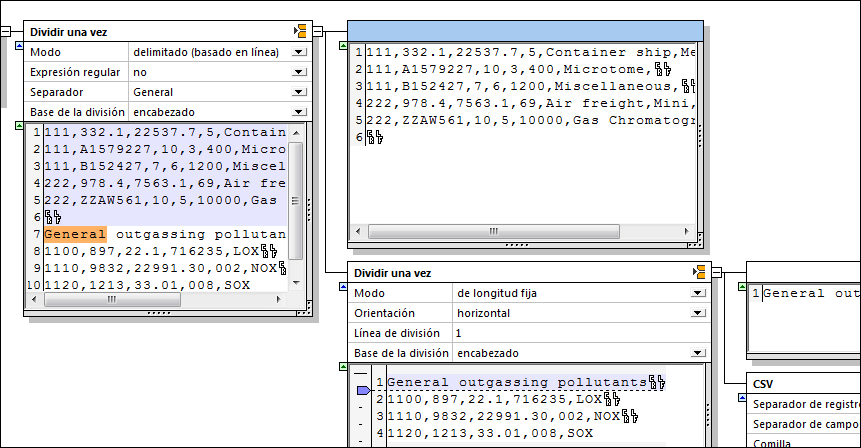
Task: Click the output connector right of the fixed-length Dividir una vez title
Action: click(x=718, y=273)
